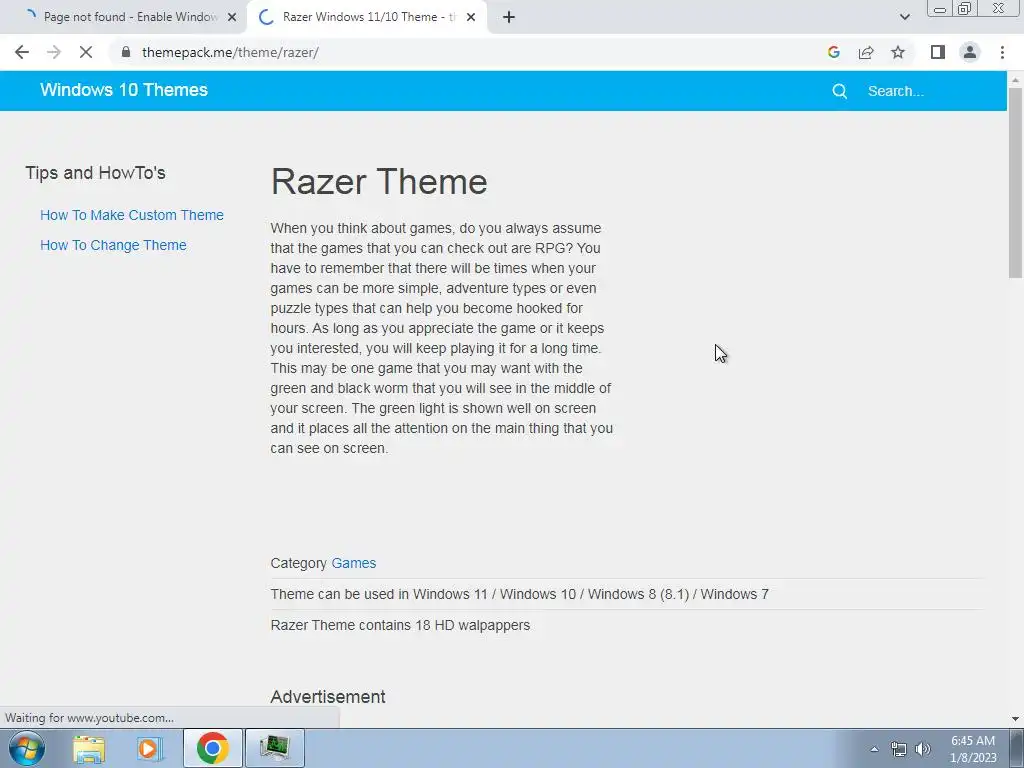Expand the tab search dropdown arrow
The height and width of the screenshot is (768, 1024).
(904, 17)
